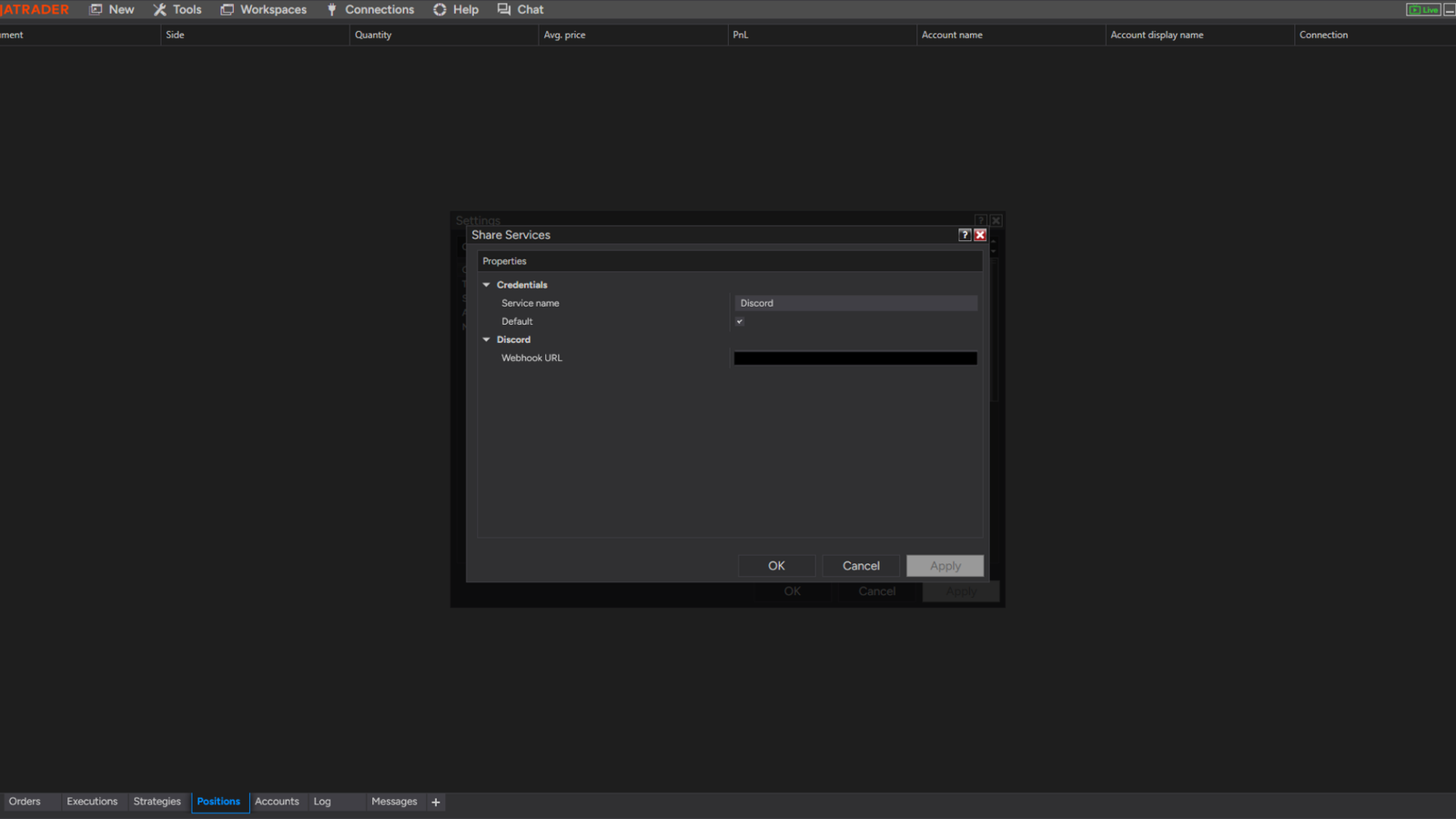Image resolution: width=1456 pixels, height=819 pixels.
Task: Switch to the Strategies tab
Action: tap(157, 802)
